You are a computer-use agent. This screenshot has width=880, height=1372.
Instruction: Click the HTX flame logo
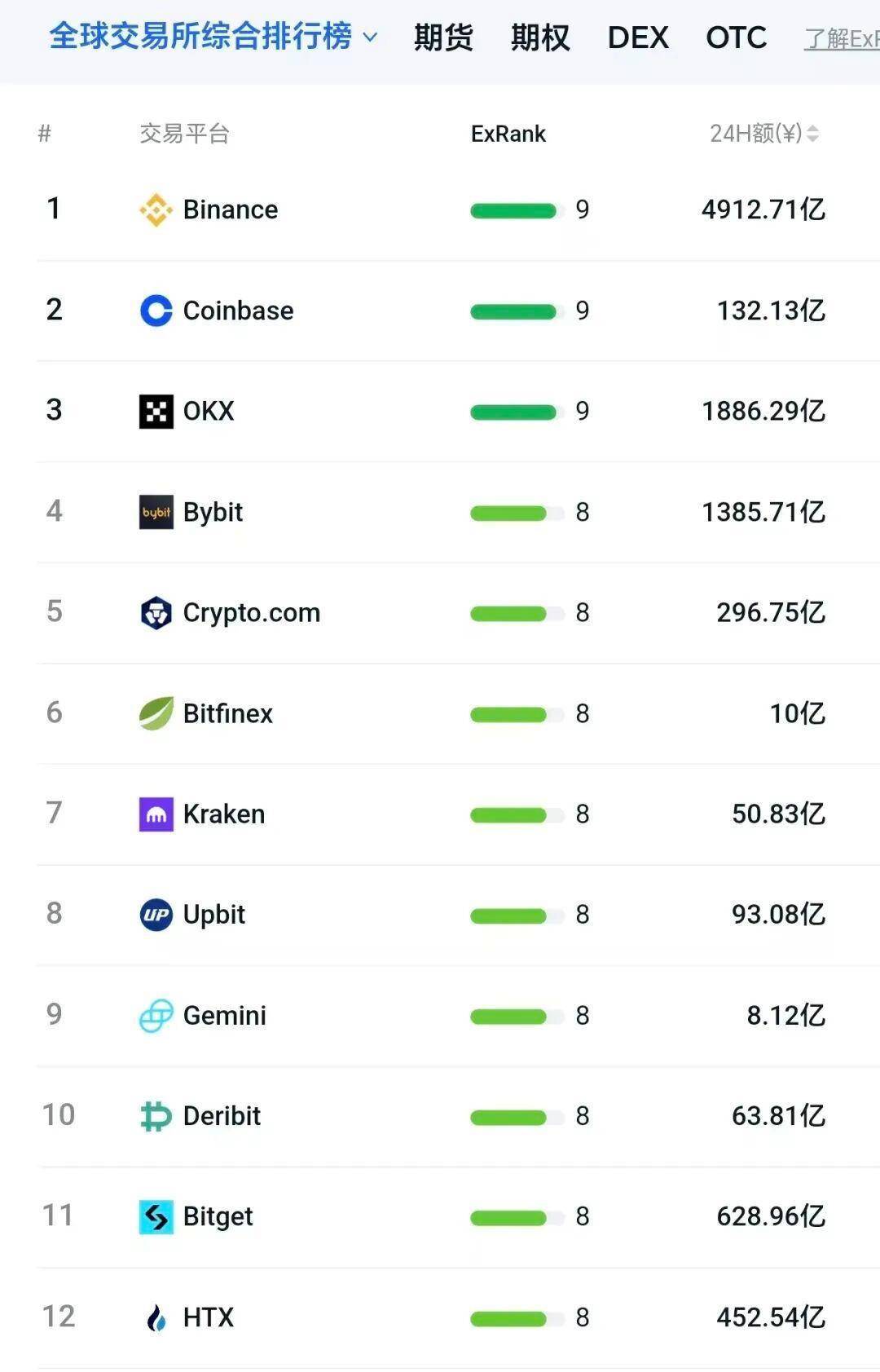point(156,1317)
